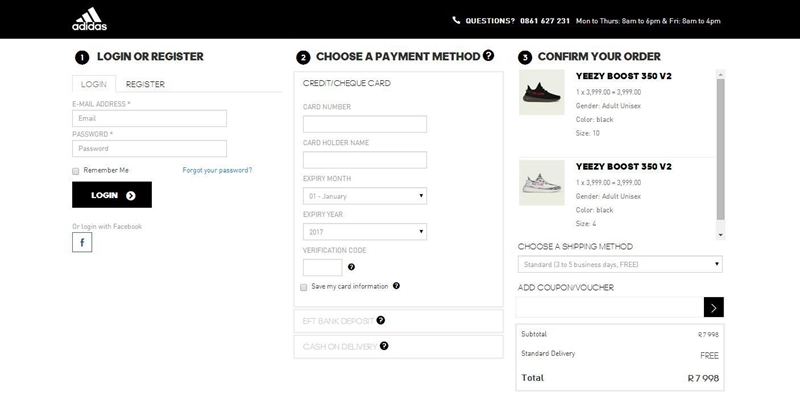Click help icon next to verification code
Screen dimensions: 800x403
coord(351,267)
